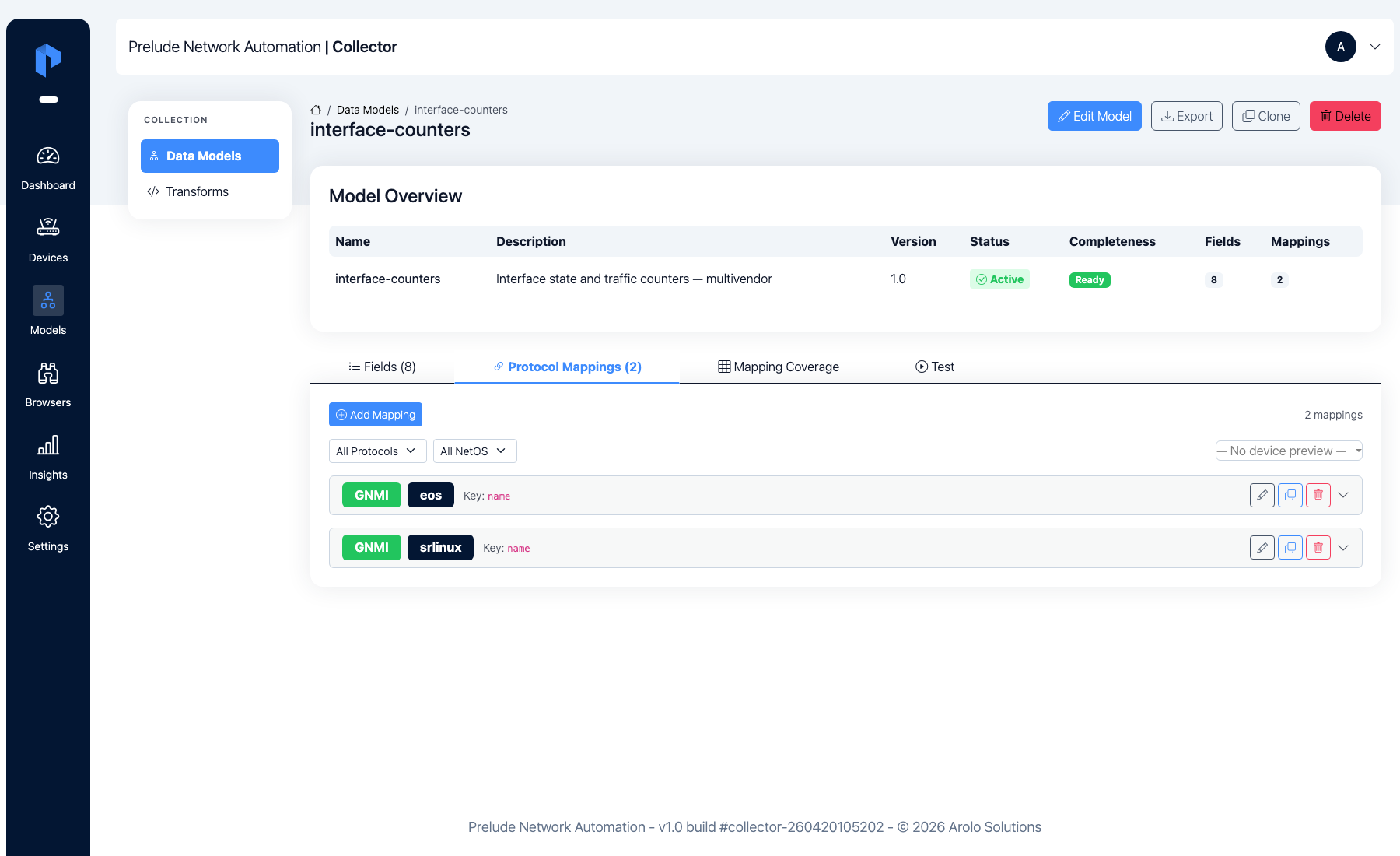Open the Test tab

click(x=935, y=367)
